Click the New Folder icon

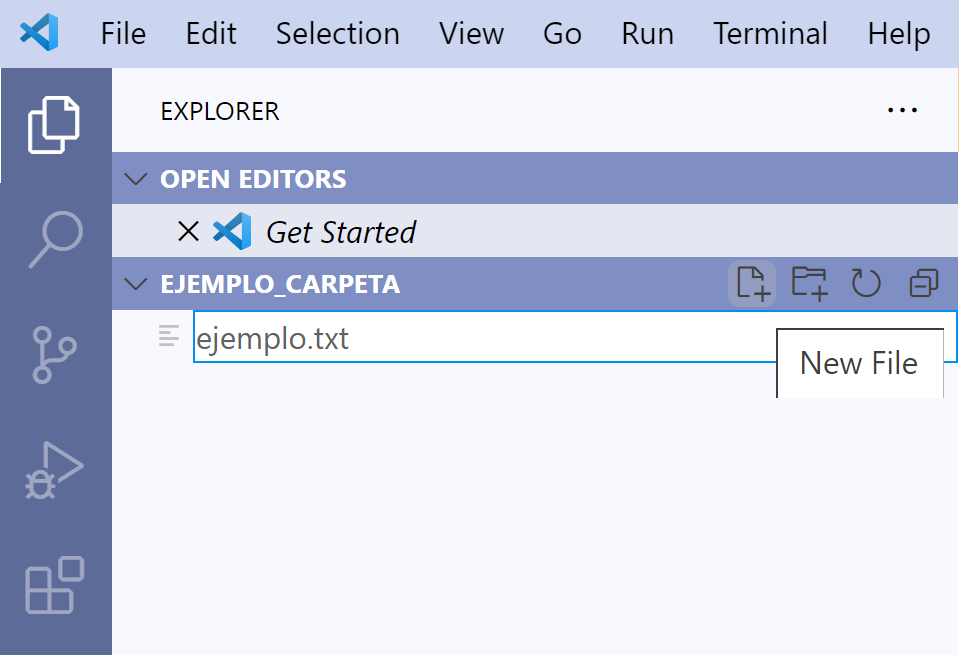click(x=809, y=283)
